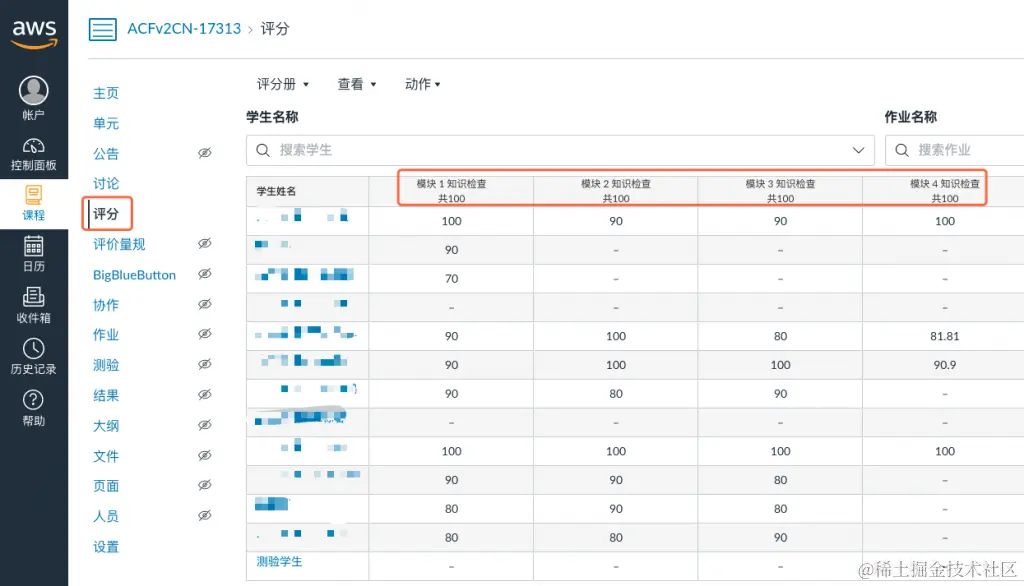Open the 帐户 account avatar
This screenshot has width=1024, height=586.
point(33,90)
